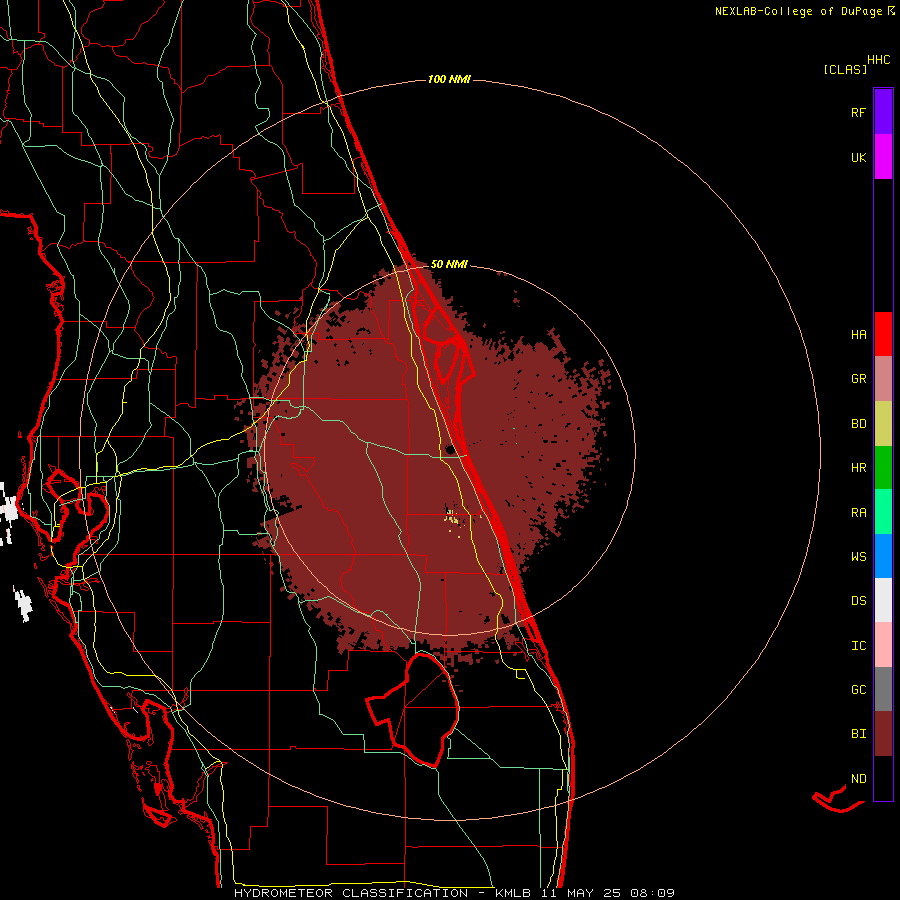This screenshot has width=900, height=900.
Task: Select the BD yellow legend swatch
Action: [883, 423]
